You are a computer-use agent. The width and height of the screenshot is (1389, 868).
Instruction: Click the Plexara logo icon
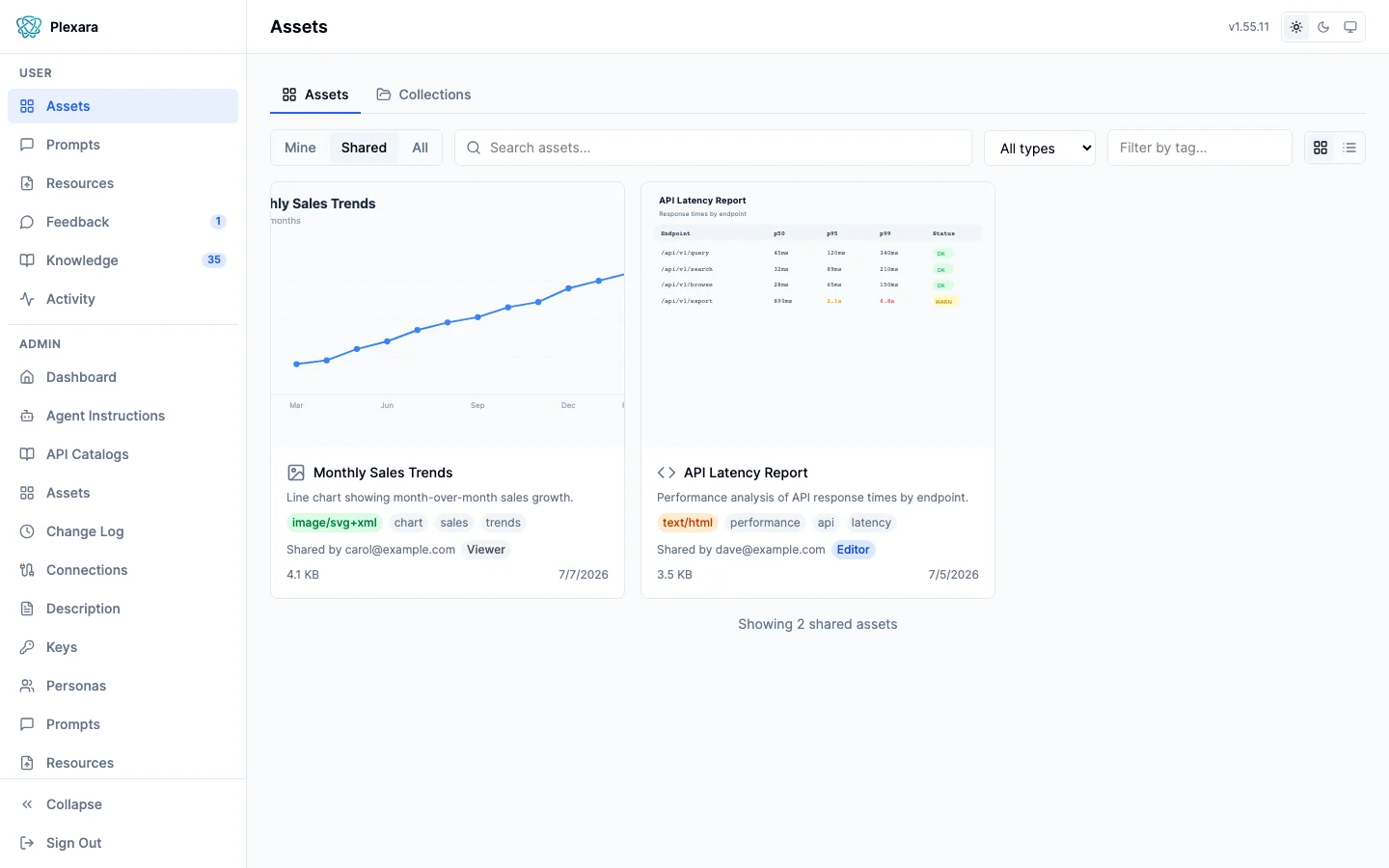[x=29, y=27]
